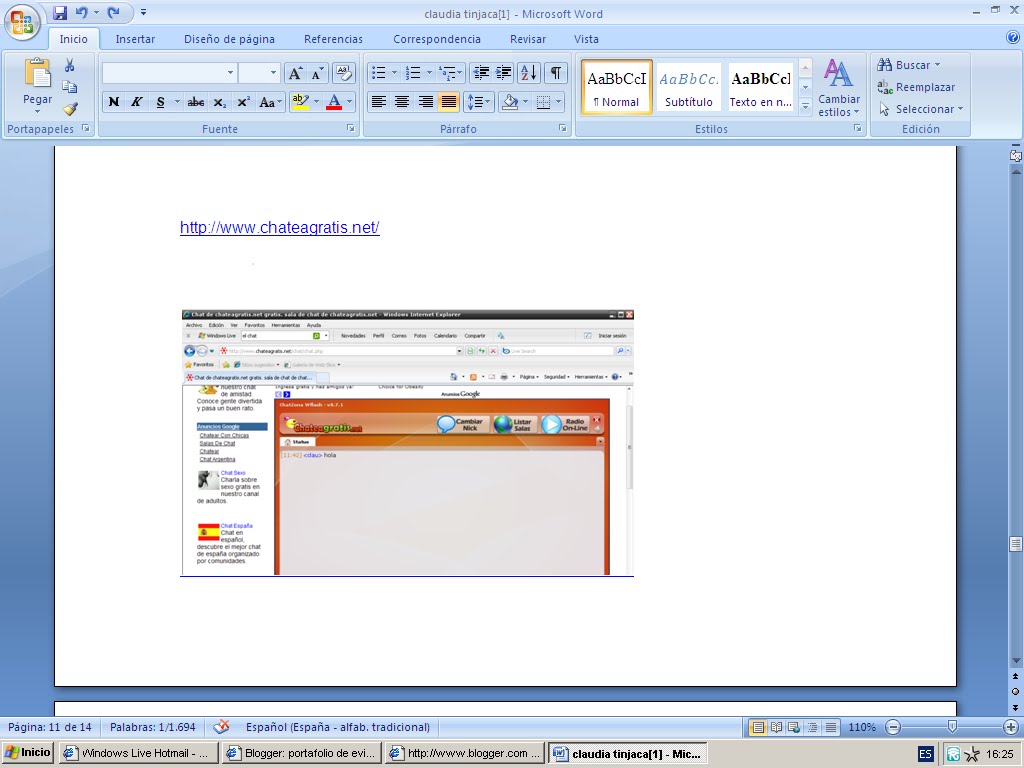The height and width of the screenshot is (768, 1024).
Task: Toggle bold (N) formatting
Action: pos(114,102)
